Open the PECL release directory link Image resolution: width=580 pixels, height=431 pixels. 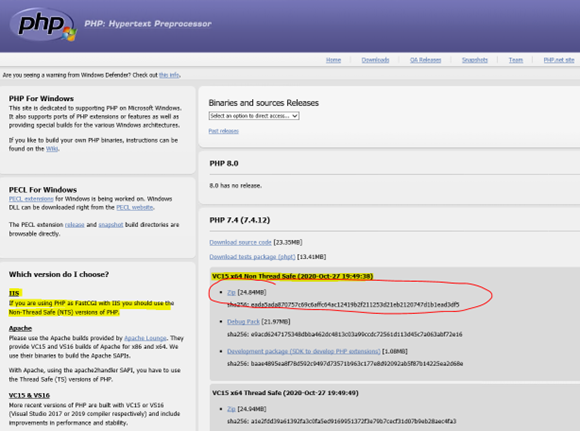tap(75, 225)
